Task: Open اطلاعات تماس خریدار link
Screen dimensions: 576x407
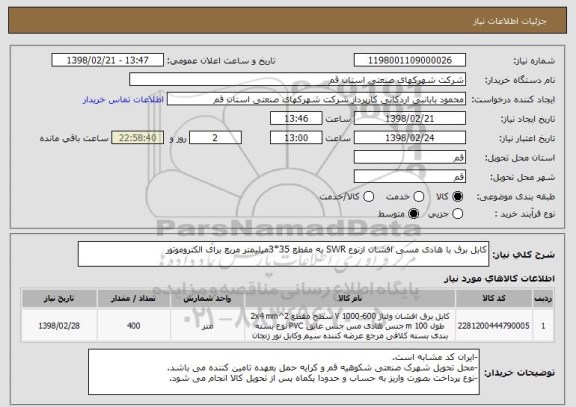Action: [x=123, y=100]
